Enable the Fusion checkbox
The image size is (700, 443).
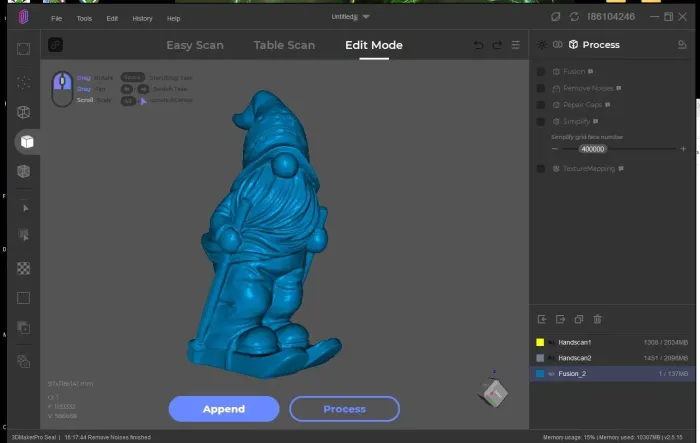click(541, 71)
